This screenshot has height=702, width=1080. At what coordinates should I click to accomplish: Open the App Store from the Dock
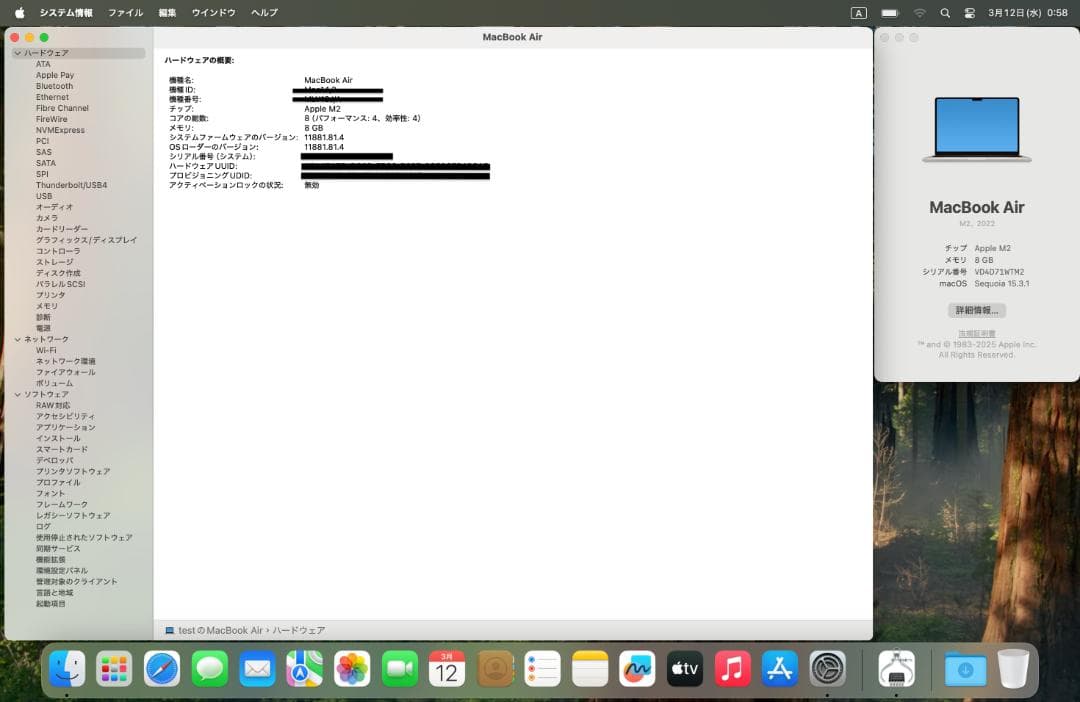781,669
